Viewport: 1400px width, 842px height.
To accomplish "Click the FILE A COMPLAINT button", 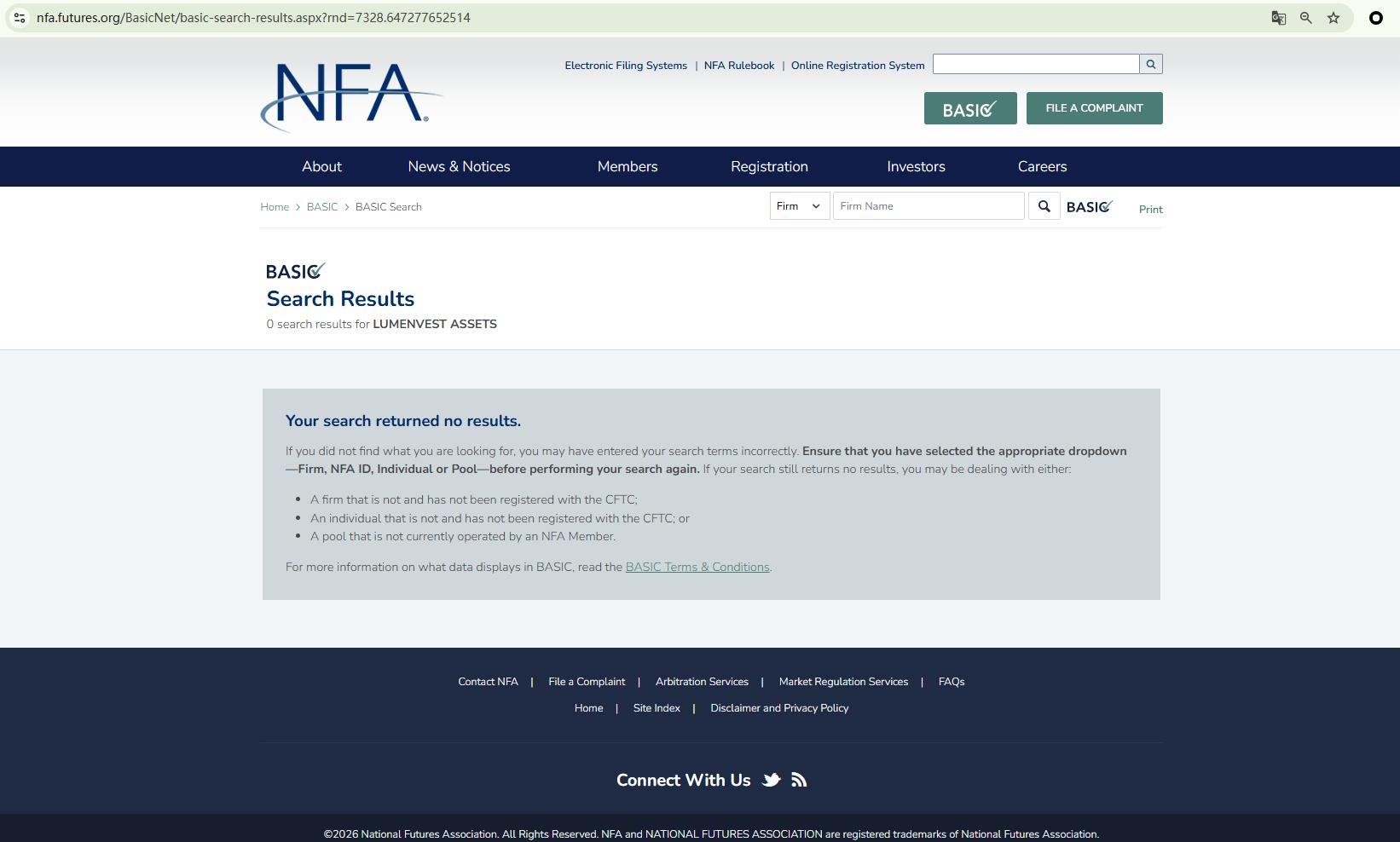I will click(1094, 108).
